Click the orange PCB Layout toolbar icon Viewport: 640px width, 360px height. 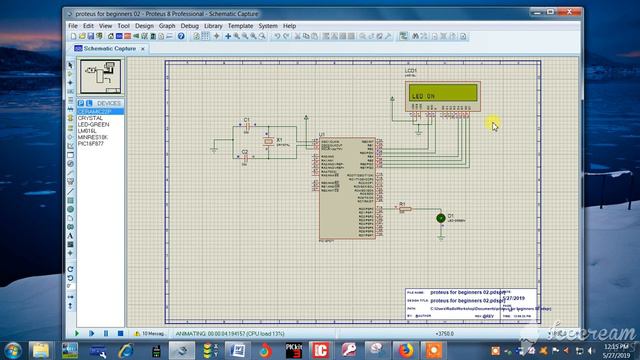128,36
